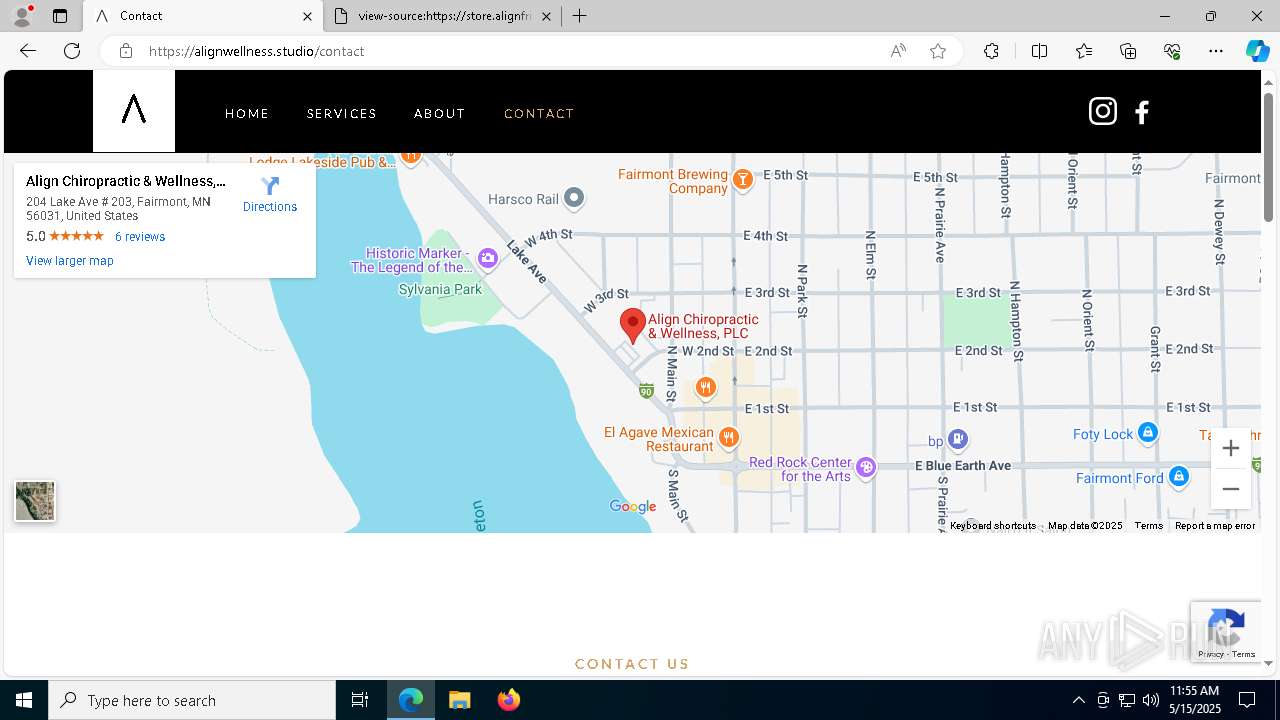This screenshot has width=1280, height=720.
Task: Open Keyboard shortcuts on map
Action: click(993, 526)
